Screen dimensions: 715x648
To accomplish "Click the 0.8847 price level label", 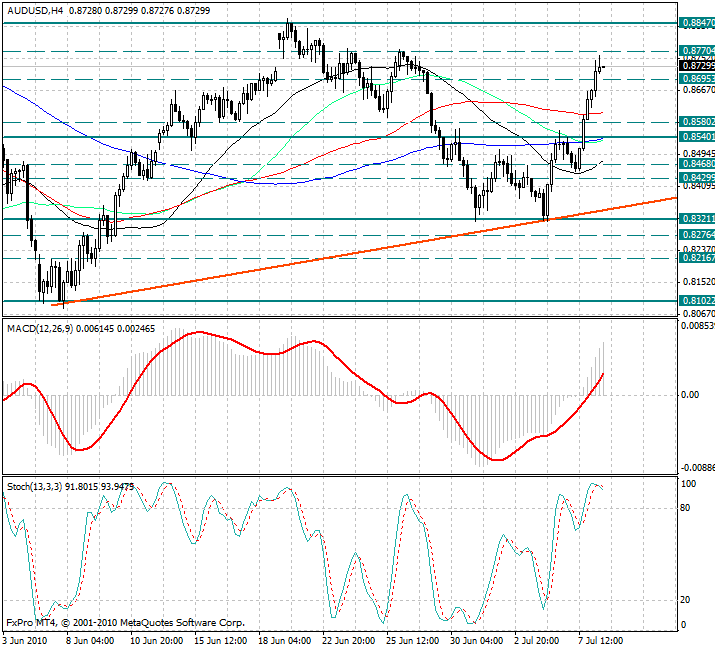I will pyautogui.click(x=697, y=23).
